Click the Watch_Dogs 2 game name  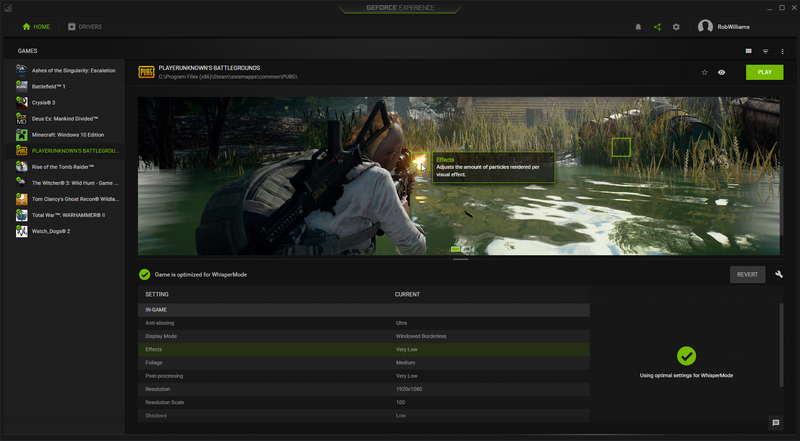pos(51,231)
